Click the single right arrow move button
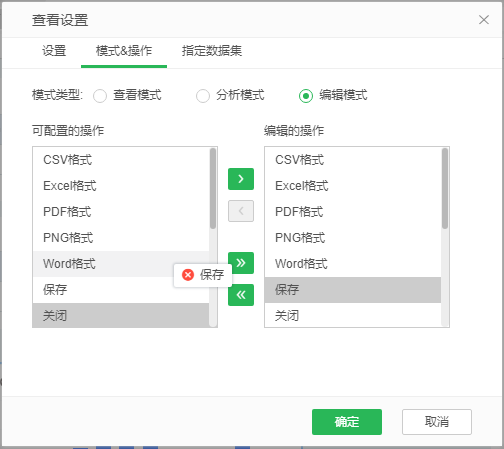This screenshot has height=449, width=504. coord(241,179)
